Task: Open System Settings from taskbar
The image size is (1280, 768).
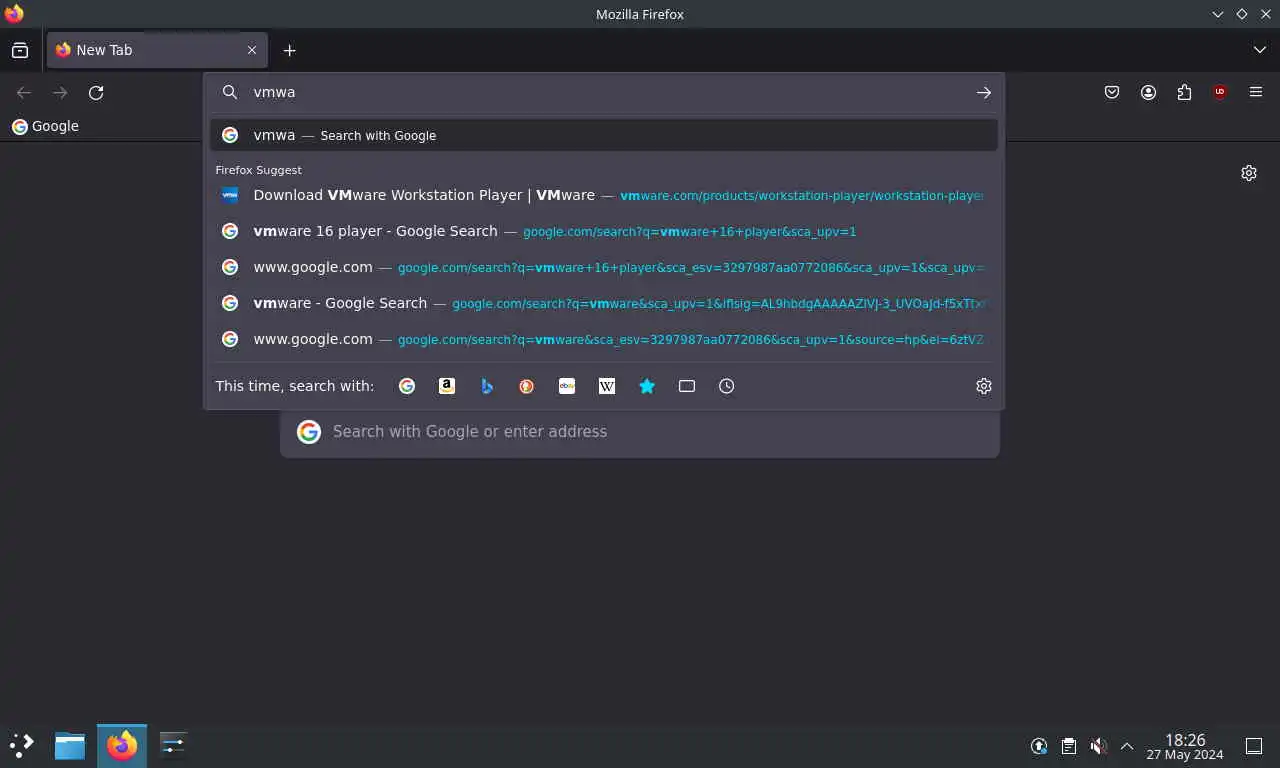Action: click(173, 745)
